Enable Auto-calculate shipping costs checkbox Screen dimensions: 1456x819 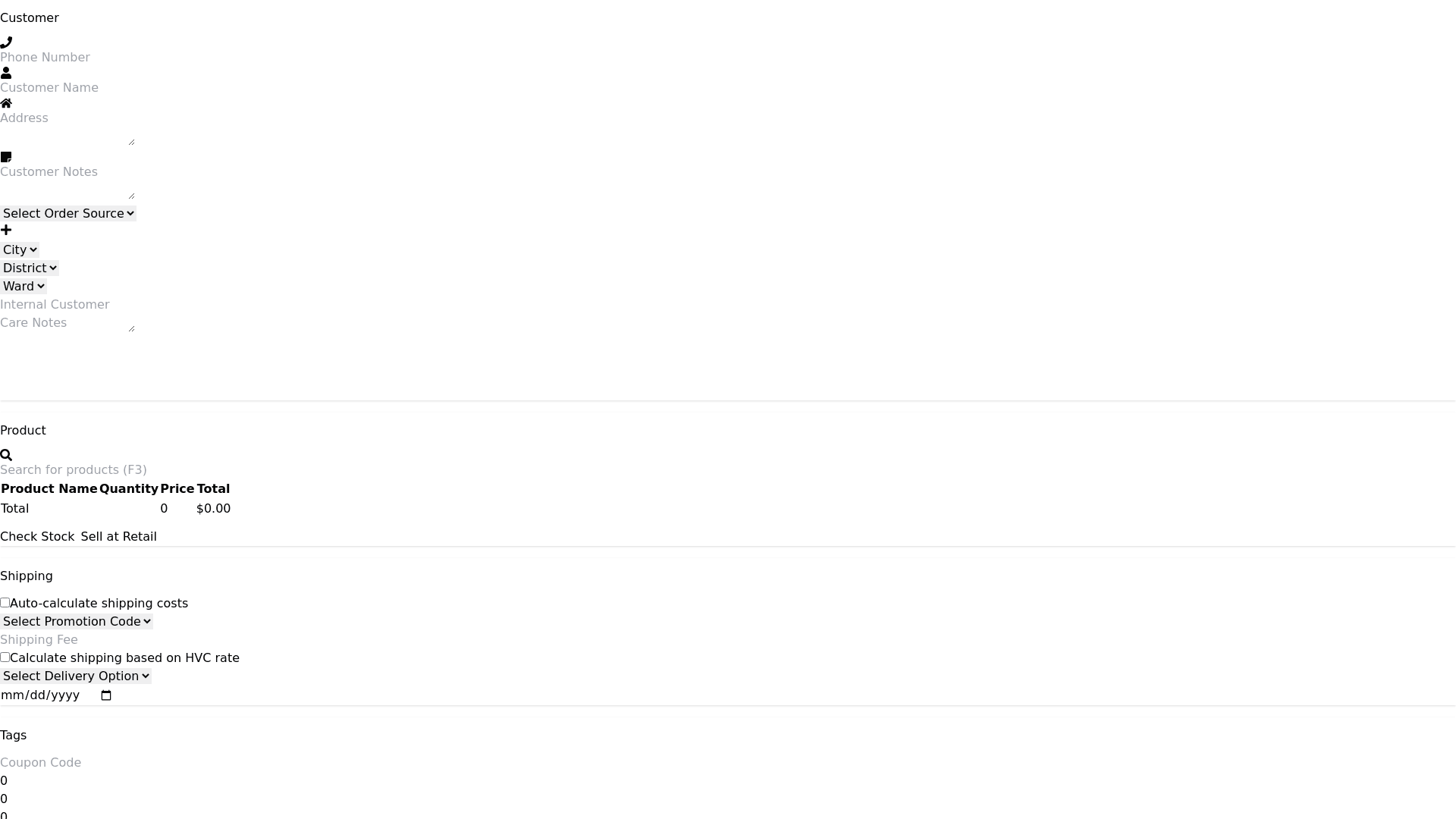[x=5, y=603]
